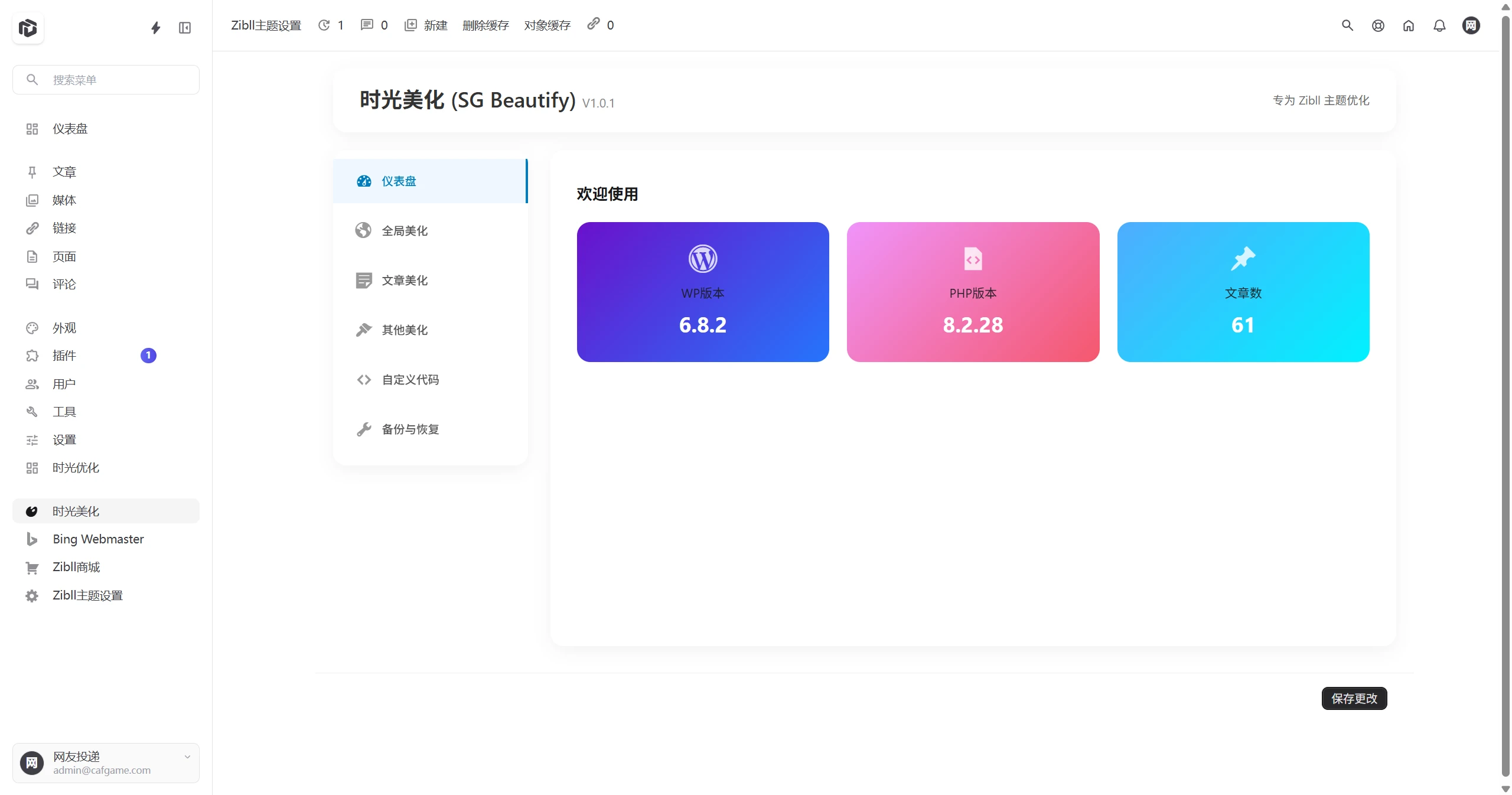
Task: Switch to the 自定义代码 tab
Action: tap(410, 380)
